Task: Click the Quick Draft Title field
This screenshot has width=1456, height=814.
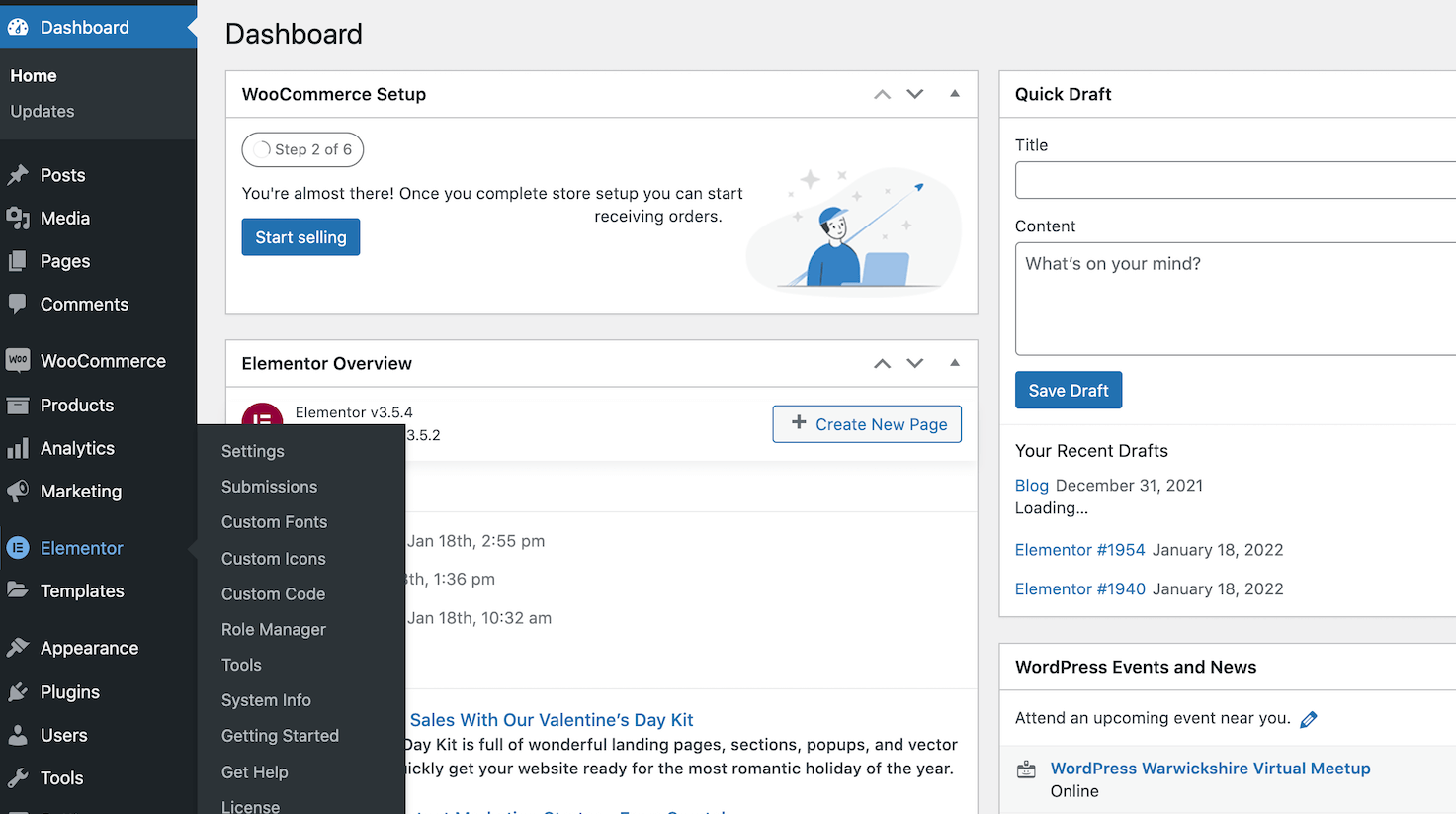Action: click(x=1236, y=180)
